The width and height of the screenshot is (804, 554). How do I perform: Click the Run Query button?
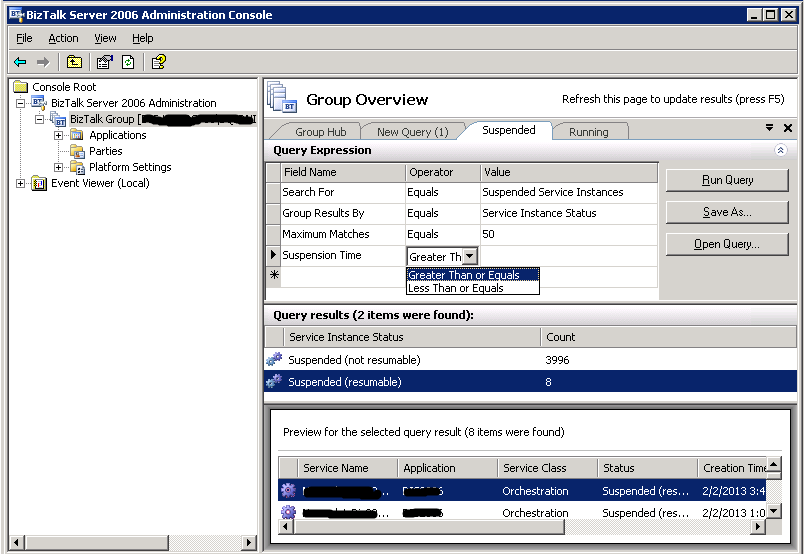click(727, 180)
